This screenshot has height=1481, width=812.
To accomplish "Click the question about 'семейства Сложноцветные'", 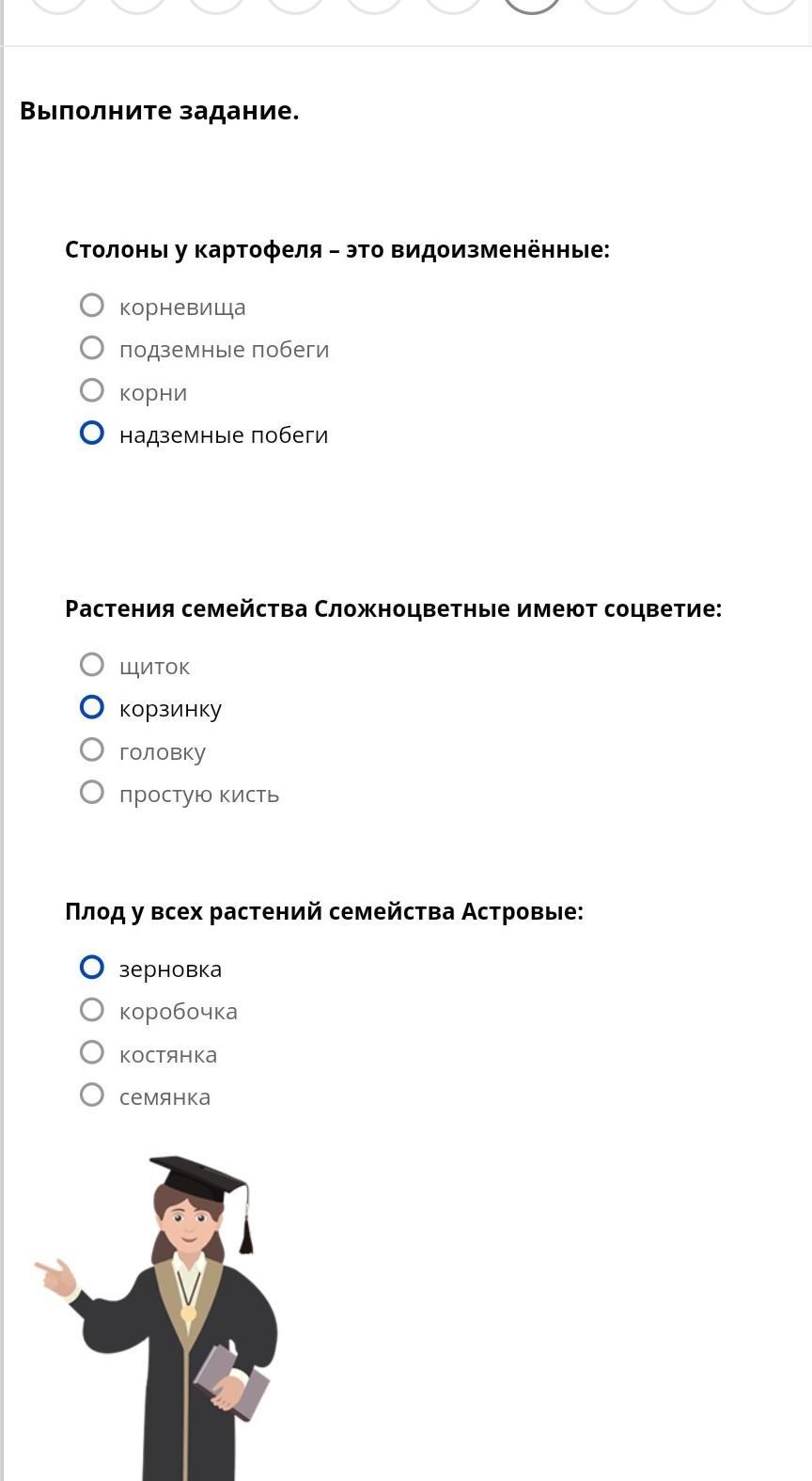I will click(x=393, y=609).
